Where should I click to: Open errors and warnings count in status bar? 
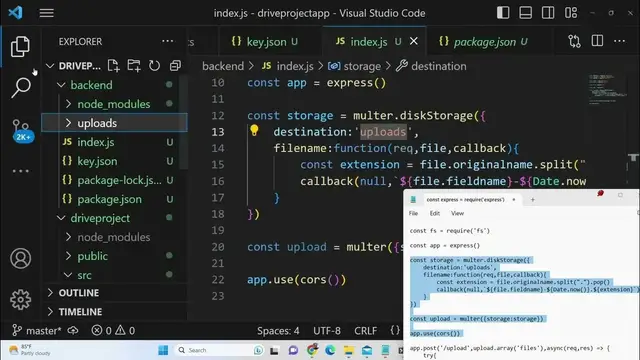tap(113, 330)
